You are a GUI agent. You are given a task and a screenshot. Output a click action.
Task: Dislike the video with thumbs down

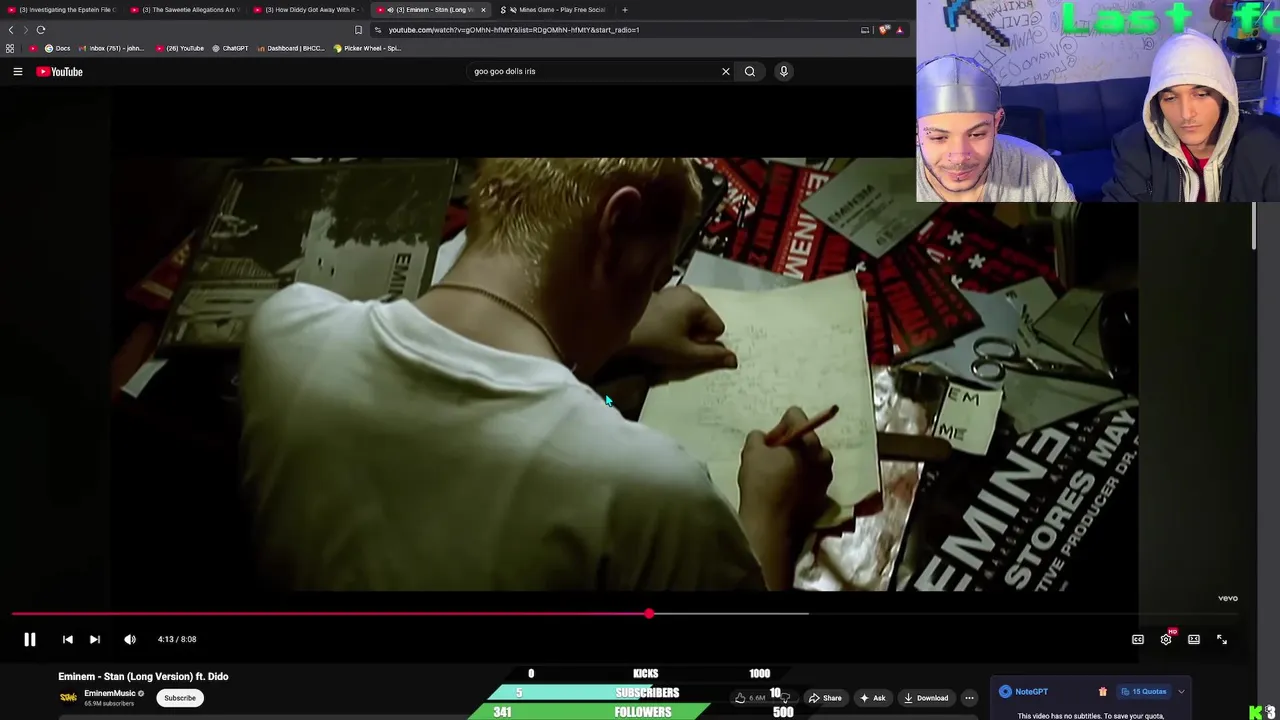[785, 698]
